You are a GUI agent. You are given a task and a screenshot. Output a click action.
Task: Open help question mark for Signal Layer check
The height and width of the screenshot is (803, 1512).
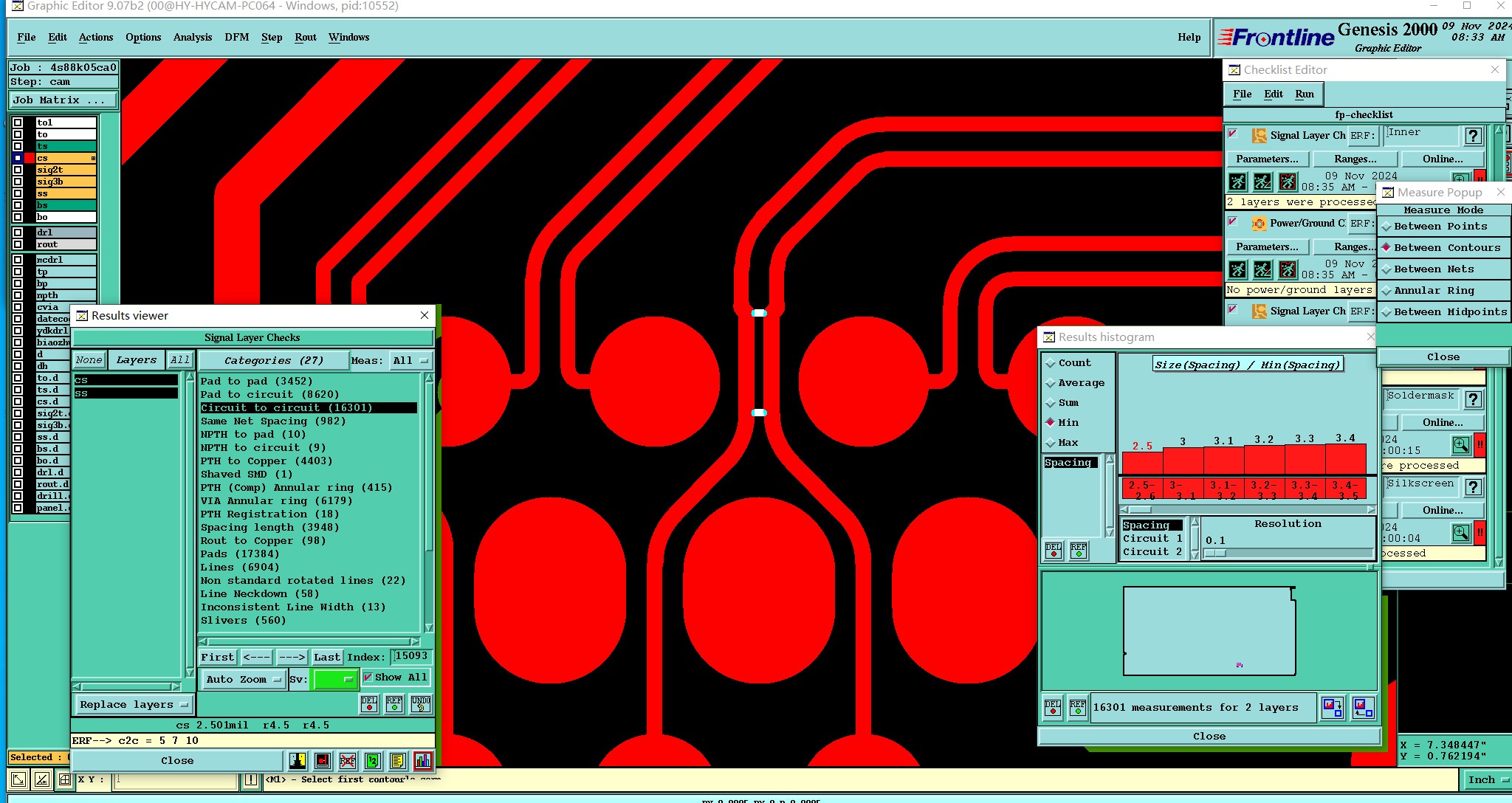tap(1473, 135)
